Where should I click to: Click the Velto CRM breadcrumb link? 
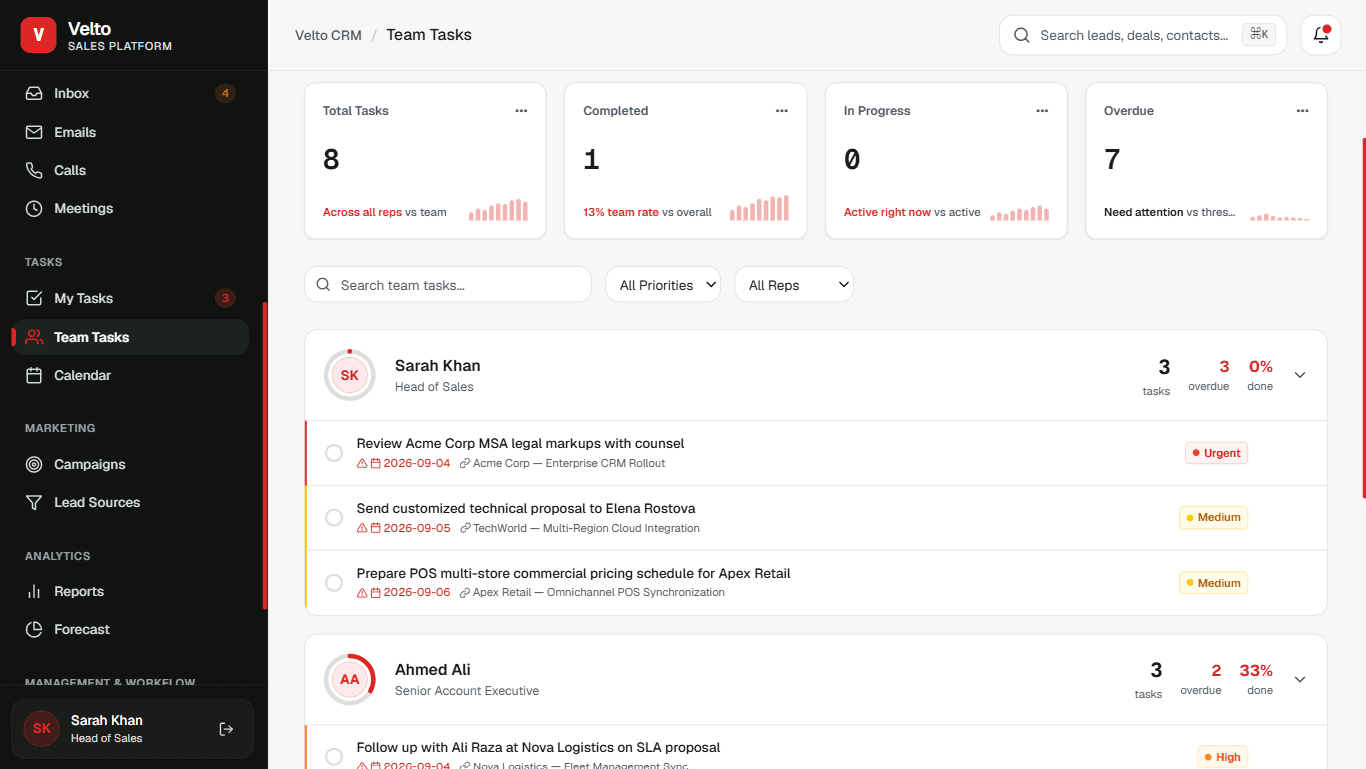tap(328, 35)
